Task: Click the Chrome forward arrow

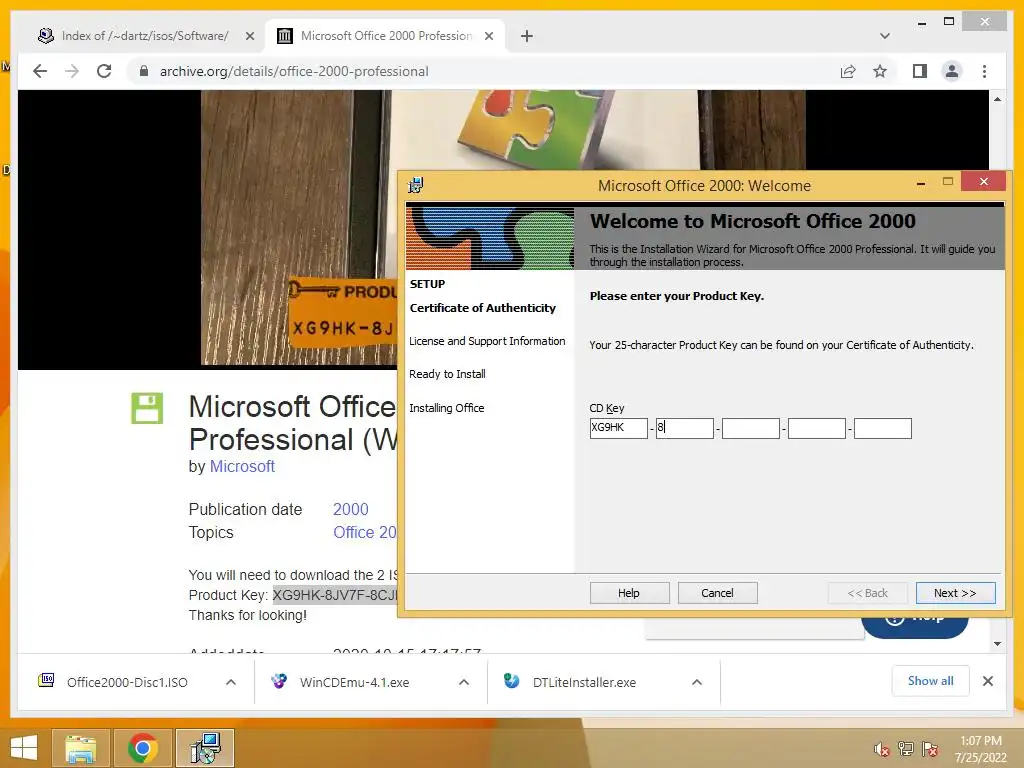Action: coord(72,71)
